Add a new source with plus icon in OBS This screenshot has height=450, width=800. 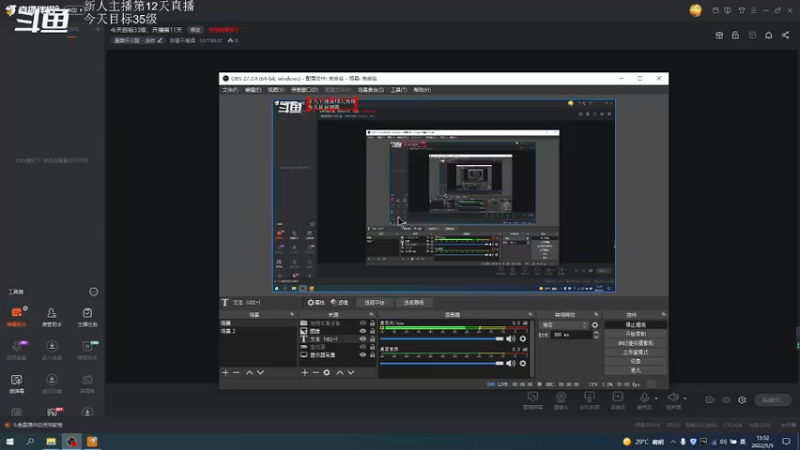305,372
